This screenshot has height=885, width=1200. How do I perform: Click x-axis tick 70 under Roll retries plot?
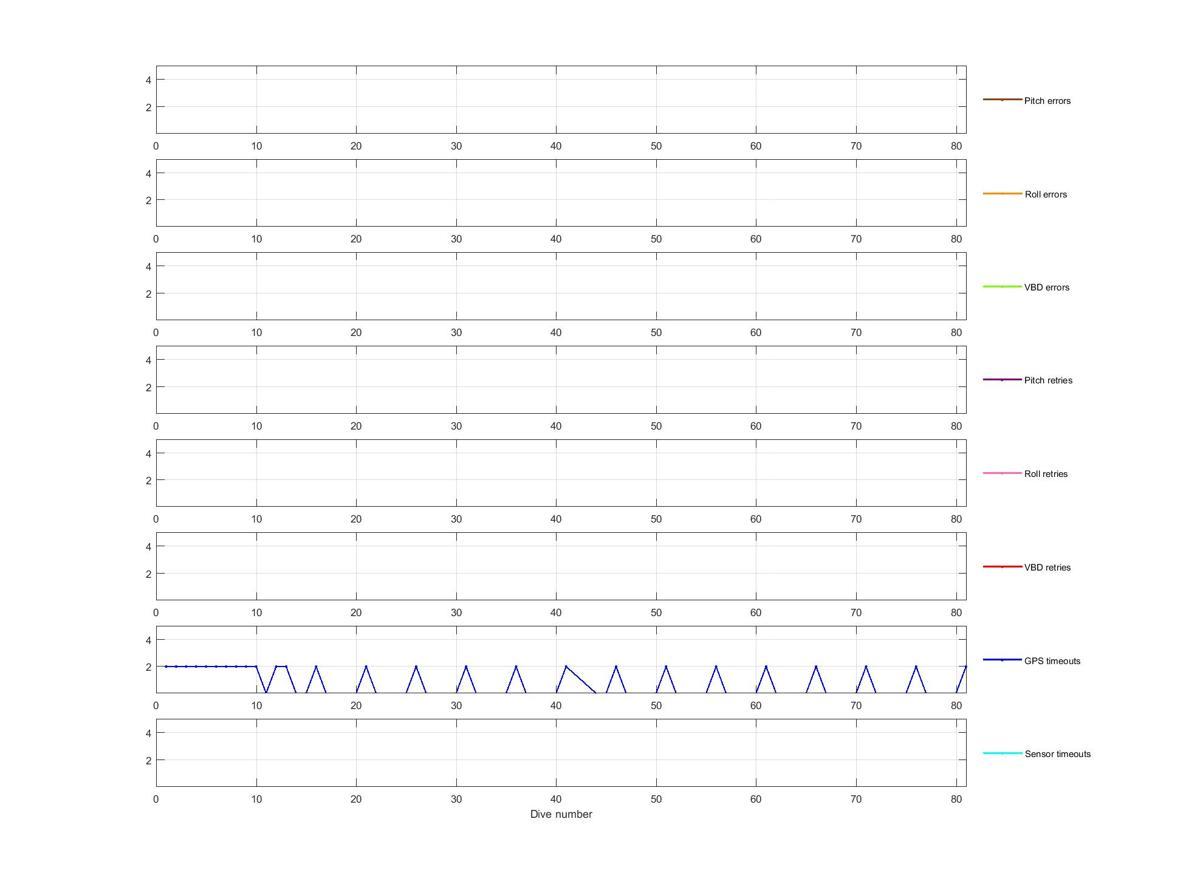click(856, 519)
